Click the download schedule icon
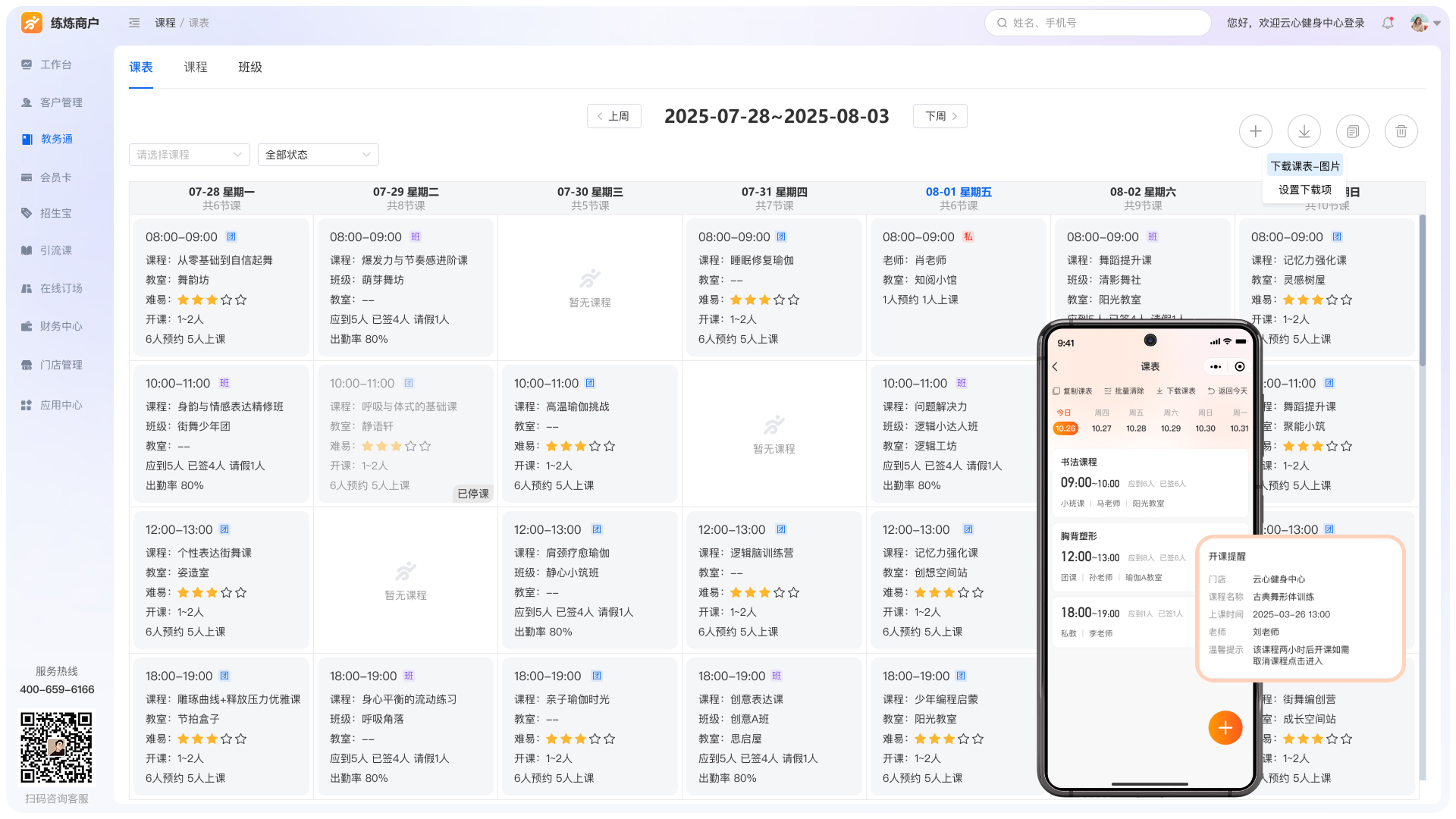 click(x=1304, y=131)
